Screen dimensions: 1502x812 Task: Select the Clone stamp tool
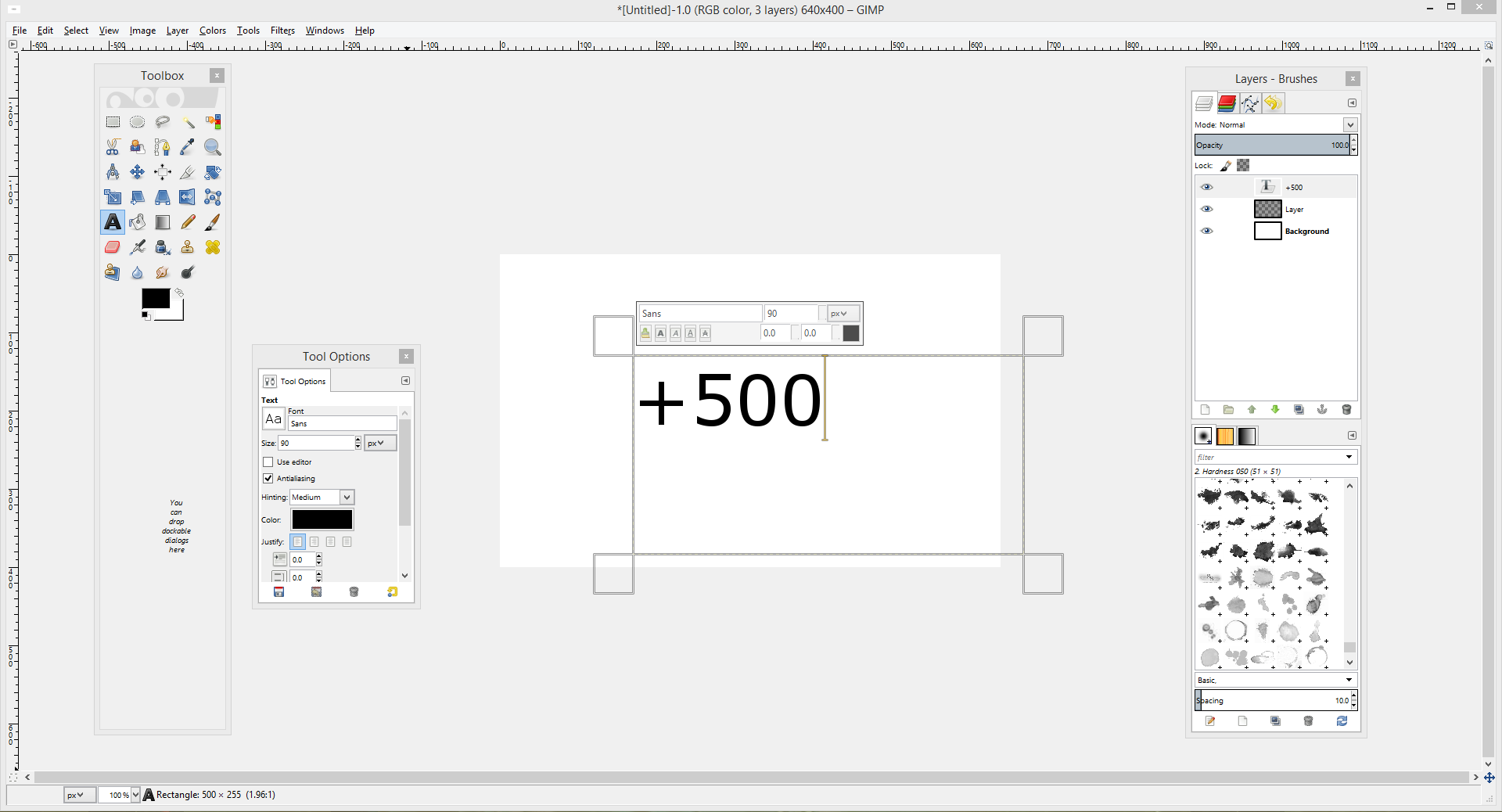point(188,247)
